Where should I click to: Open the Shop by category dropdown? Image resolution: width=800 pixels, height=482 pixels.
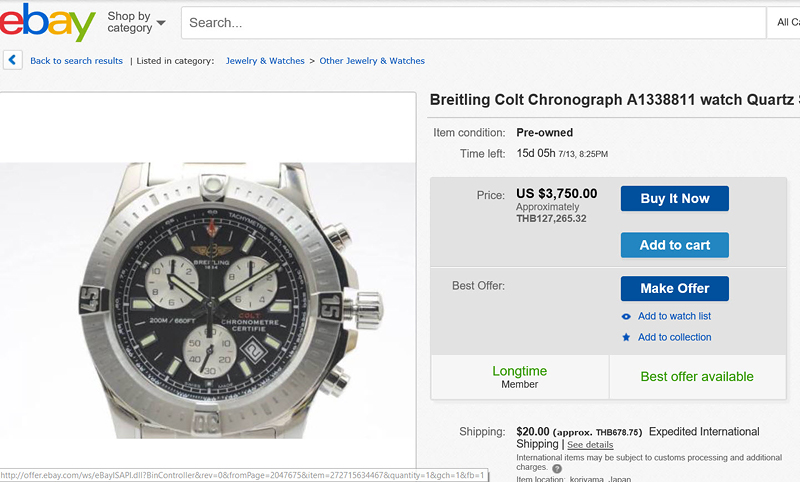pos(136,22)
